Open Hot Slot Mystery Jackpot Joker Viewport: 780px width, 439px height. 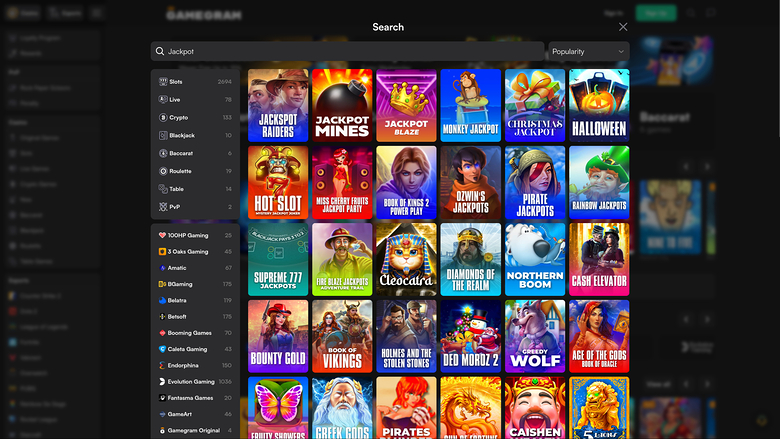tap(278, 182)
